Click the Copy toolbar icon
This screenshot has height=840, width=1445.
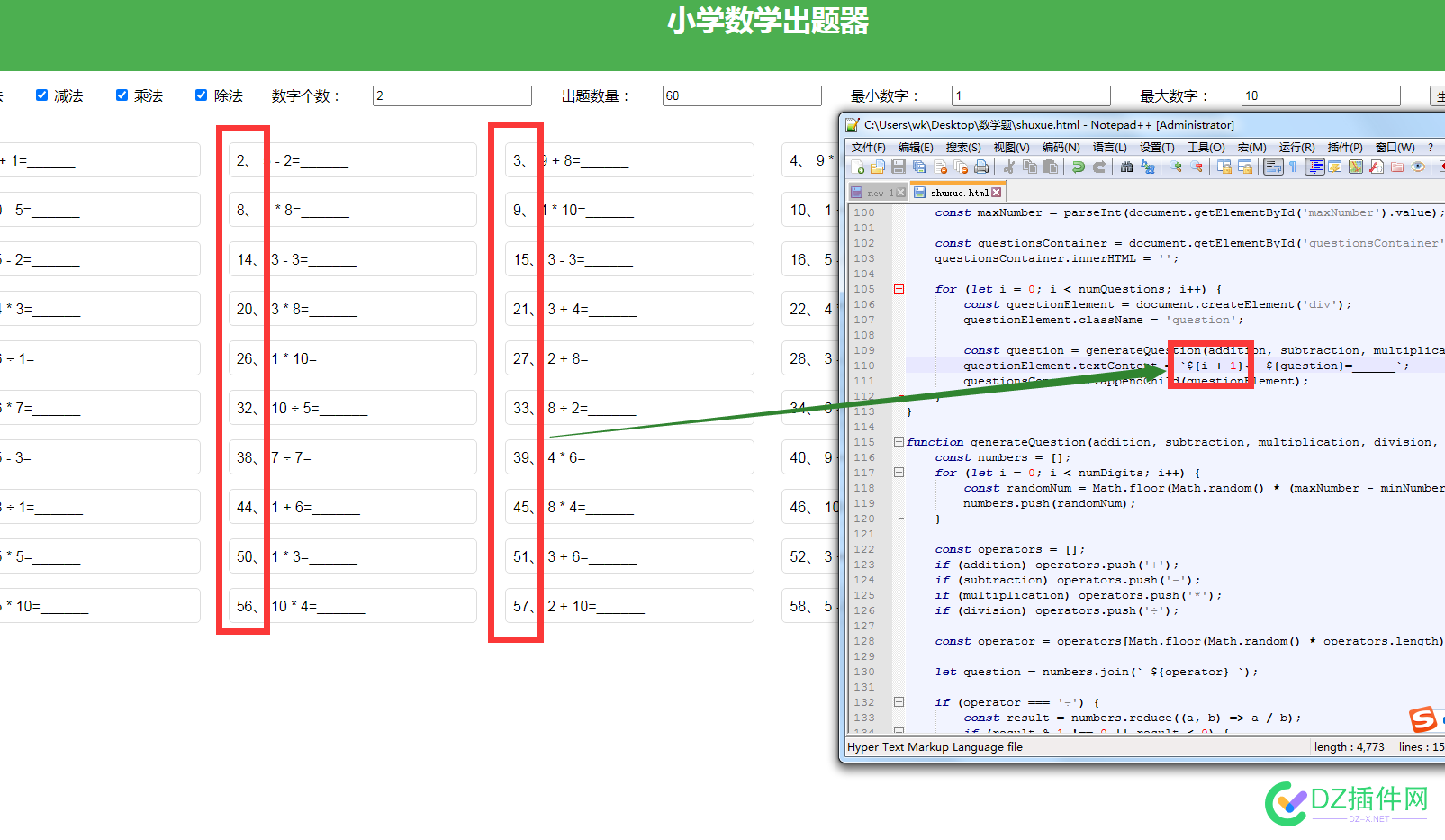coord(1029,167)
